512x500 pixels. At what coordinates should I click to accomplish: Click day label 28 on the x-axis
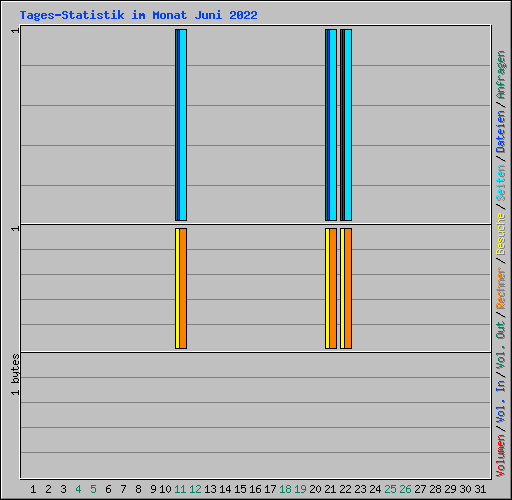tap(435, 489)
